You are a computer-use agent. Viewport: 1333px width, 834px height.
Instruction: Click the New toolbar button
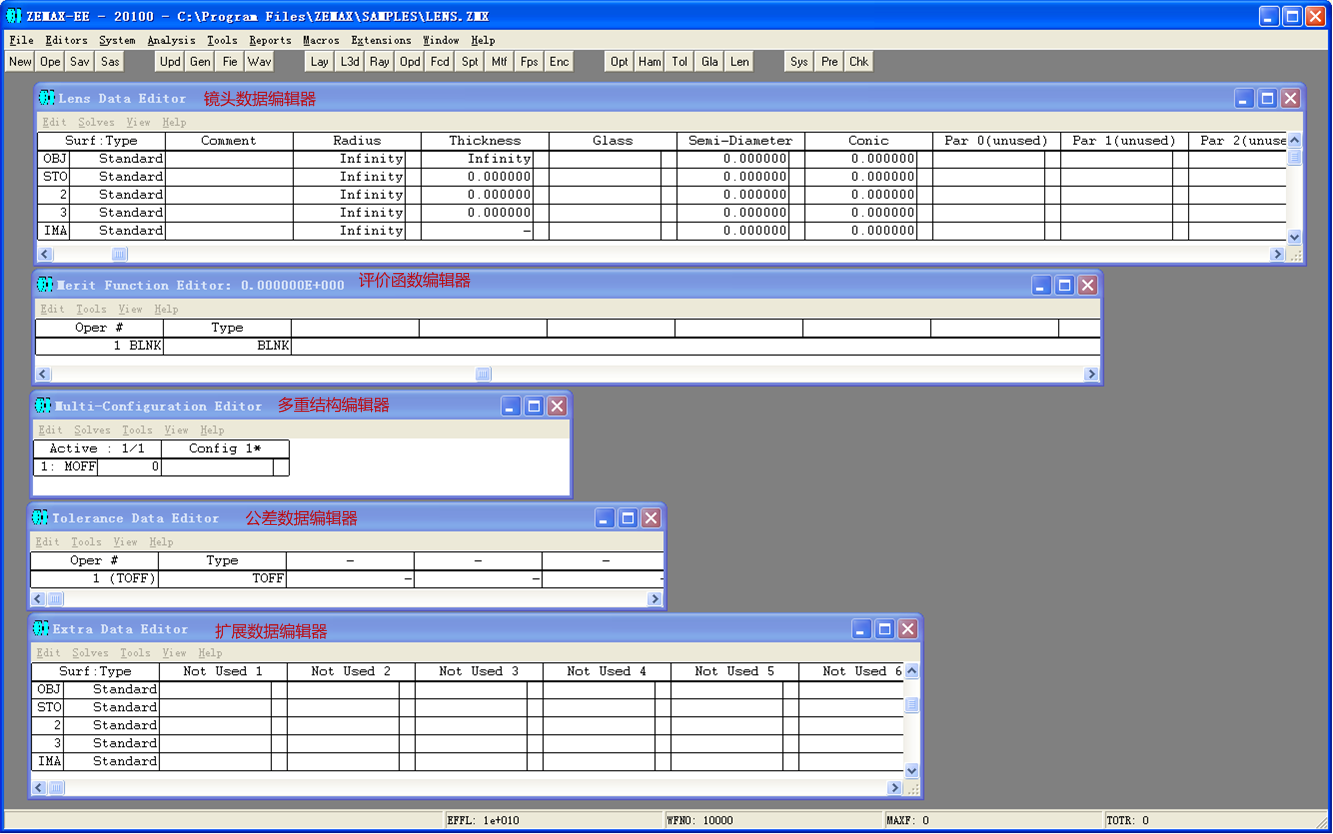pos(20,62)
